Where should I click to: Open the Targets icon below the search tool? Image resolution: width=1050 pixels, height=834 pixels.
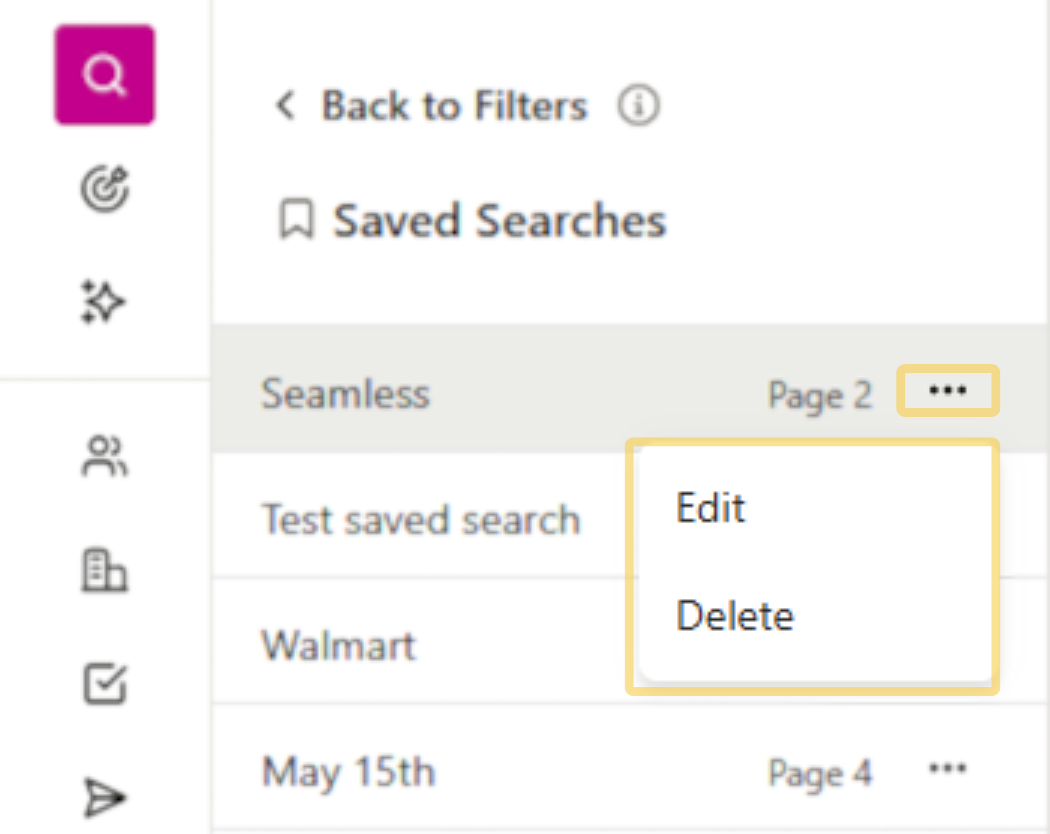tap(104, 188)
